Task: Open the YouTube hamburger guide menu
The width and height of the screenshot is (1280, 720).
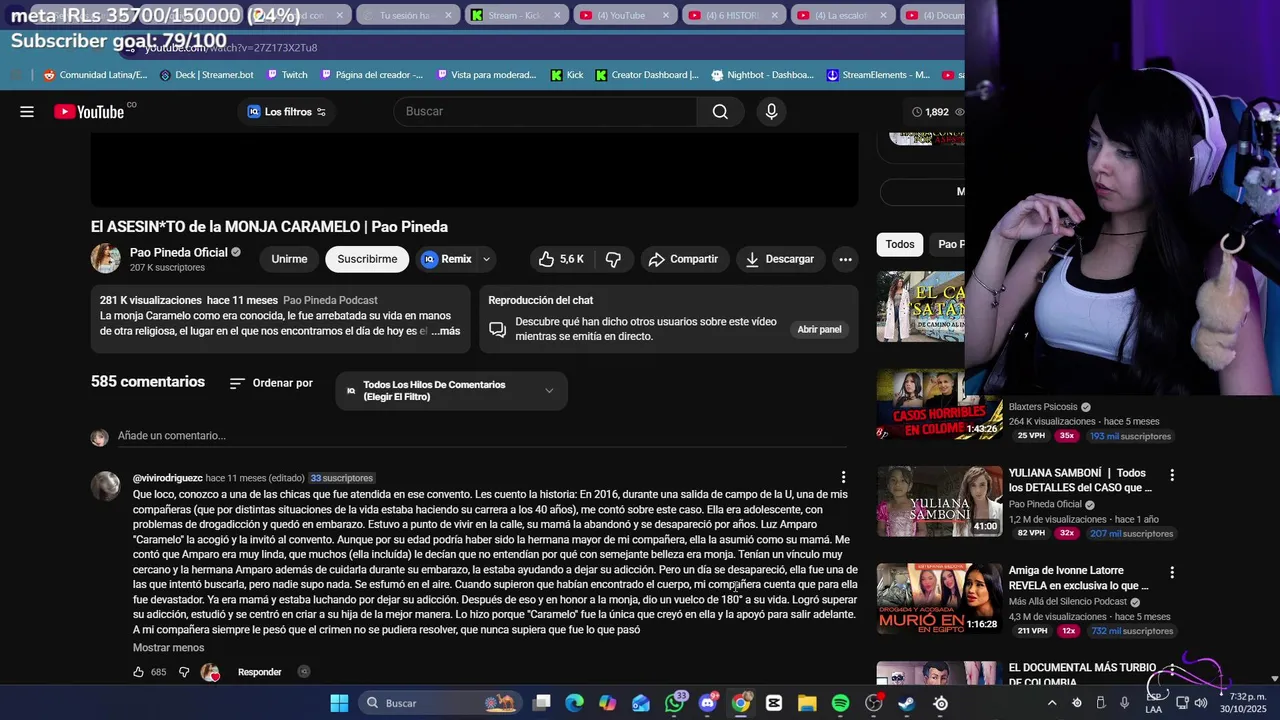Action: [27, 111]
